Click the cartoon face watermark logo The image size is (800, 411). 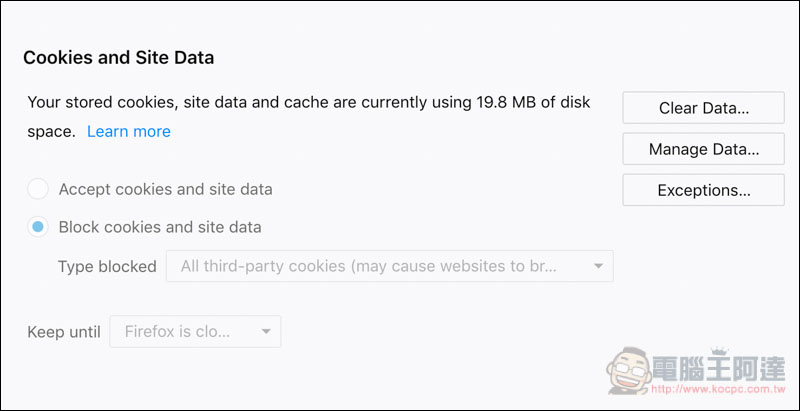tap(628, 371)
